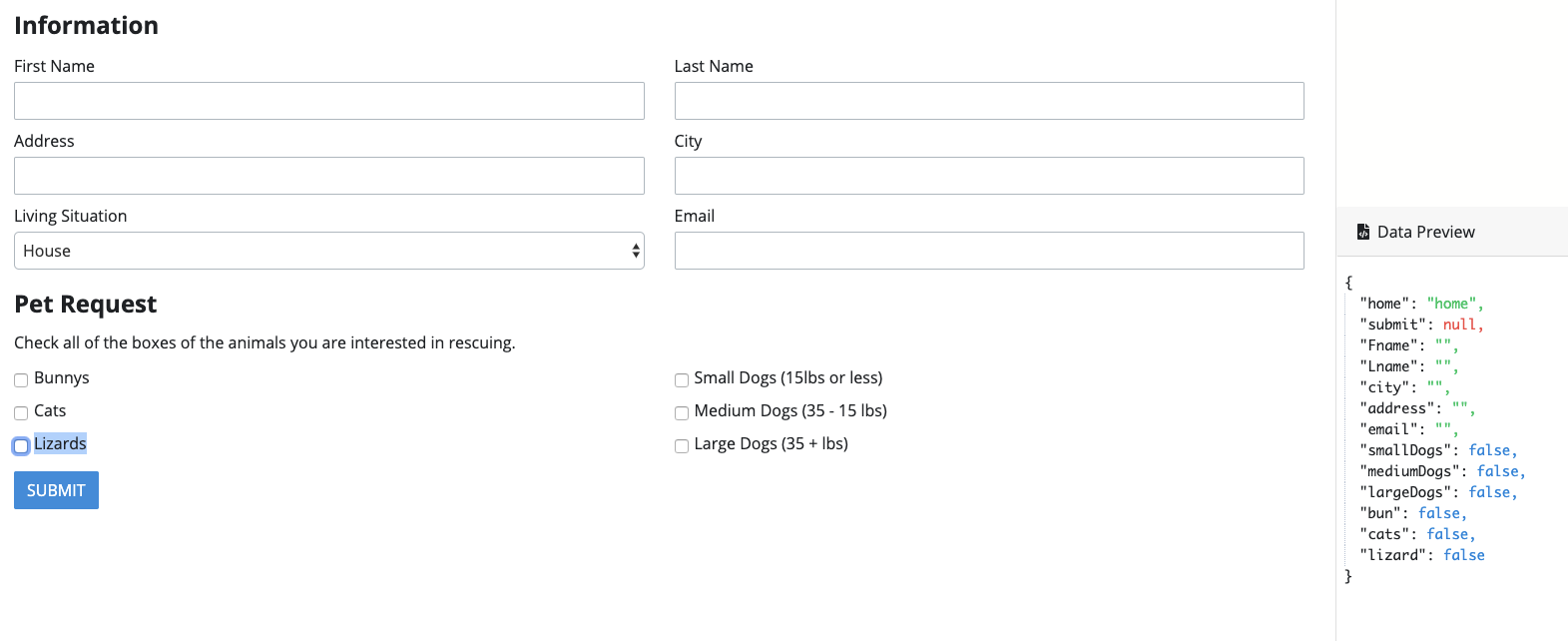
Task: Click the Information section heading
Action: coord(87,25)
